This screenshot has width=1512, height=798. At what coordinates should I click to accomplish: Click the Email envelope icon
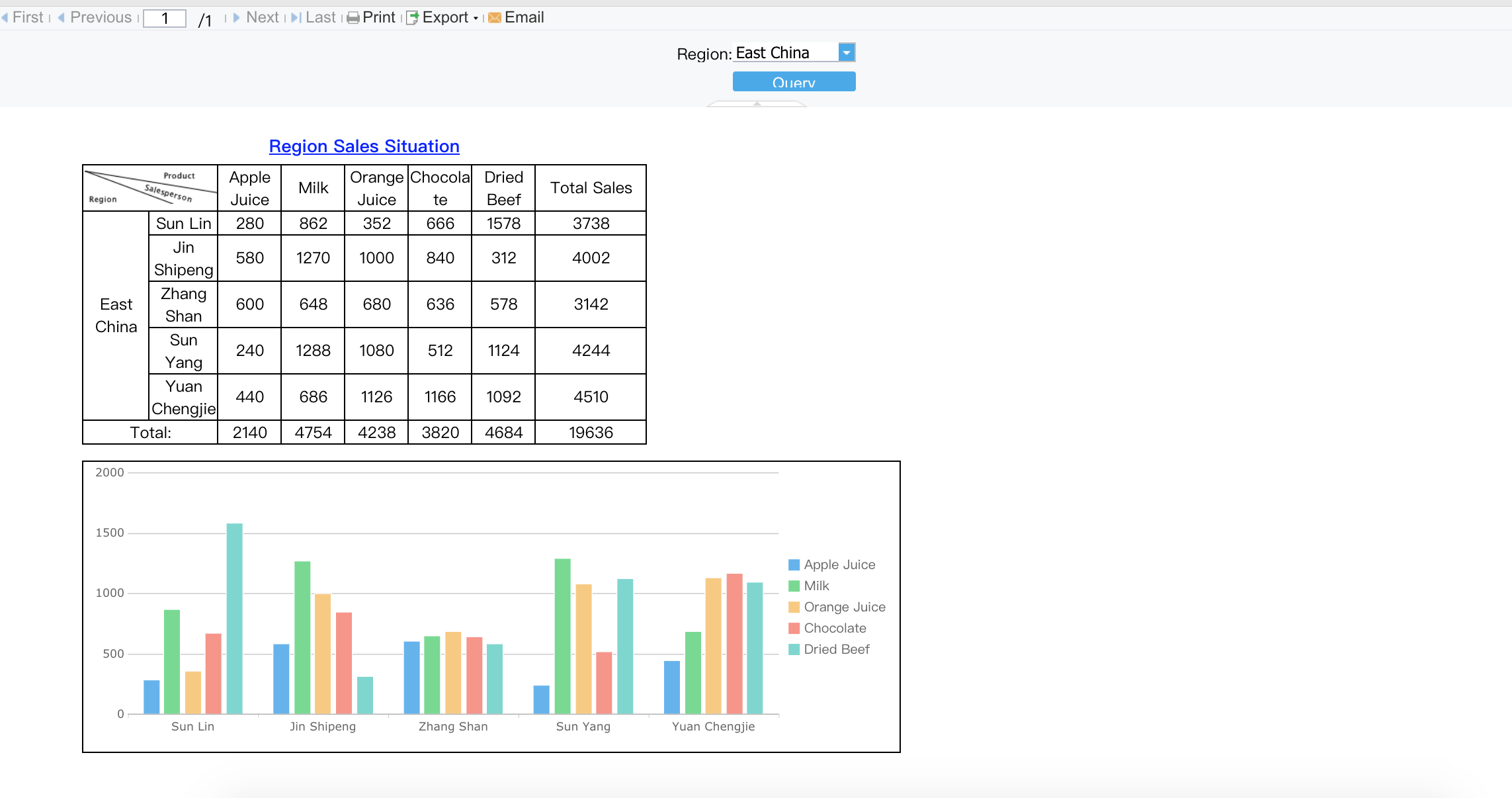[493, 17]
